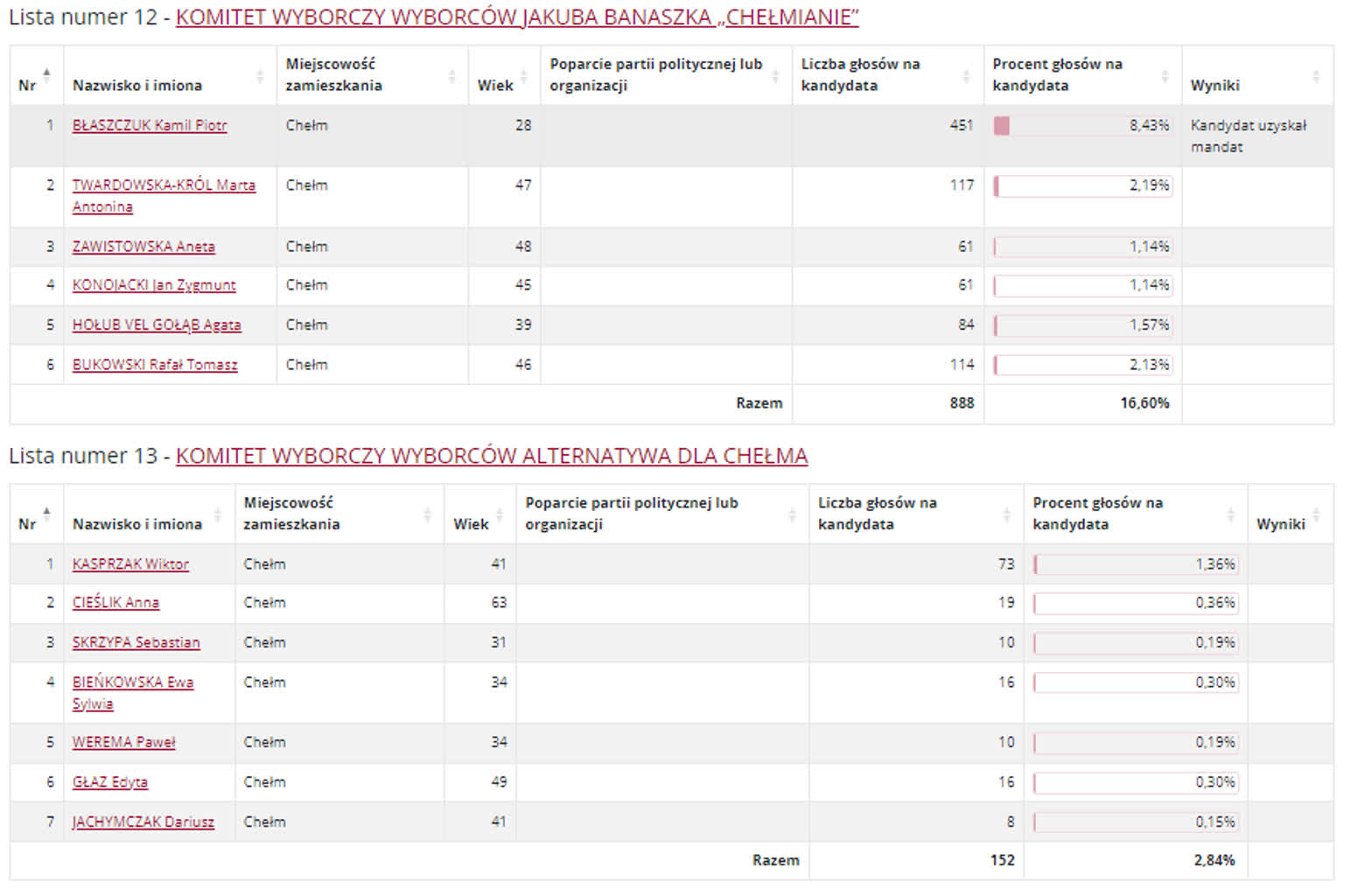Sort list 12 by Nr column arrow
Viewport: 1350px width, 896px height.
[x=46, y=75]
